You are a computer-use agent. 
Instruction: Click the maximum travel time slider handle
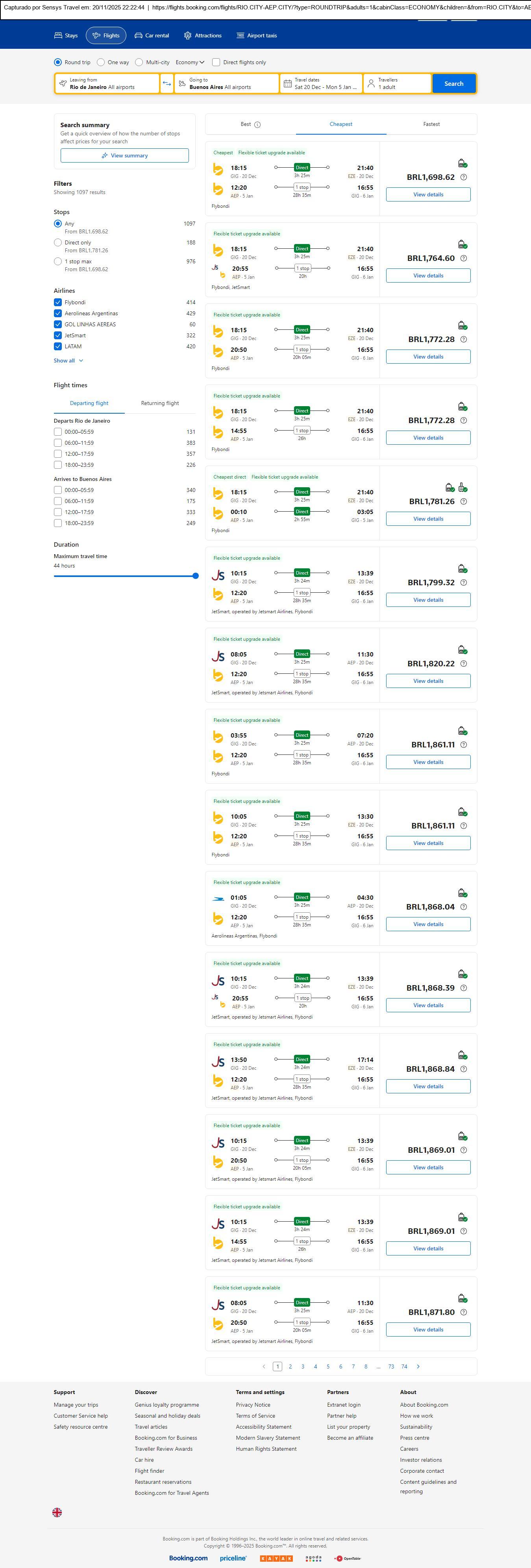pyautogui.click(x=196, y=576)
